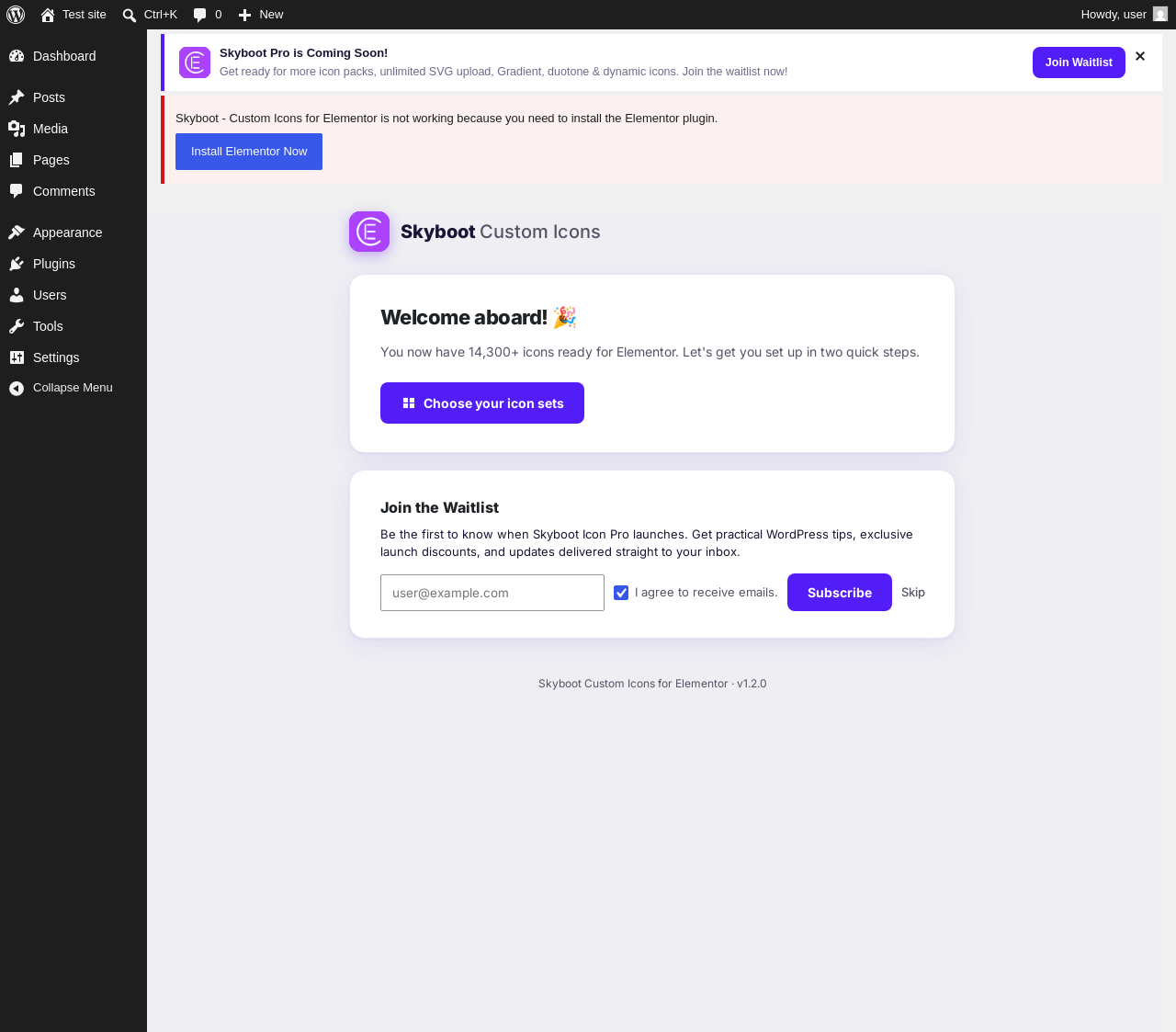This screenshot has width=1176, height=1032.
Task: Open the New content menu
Action: coord(261,15)
